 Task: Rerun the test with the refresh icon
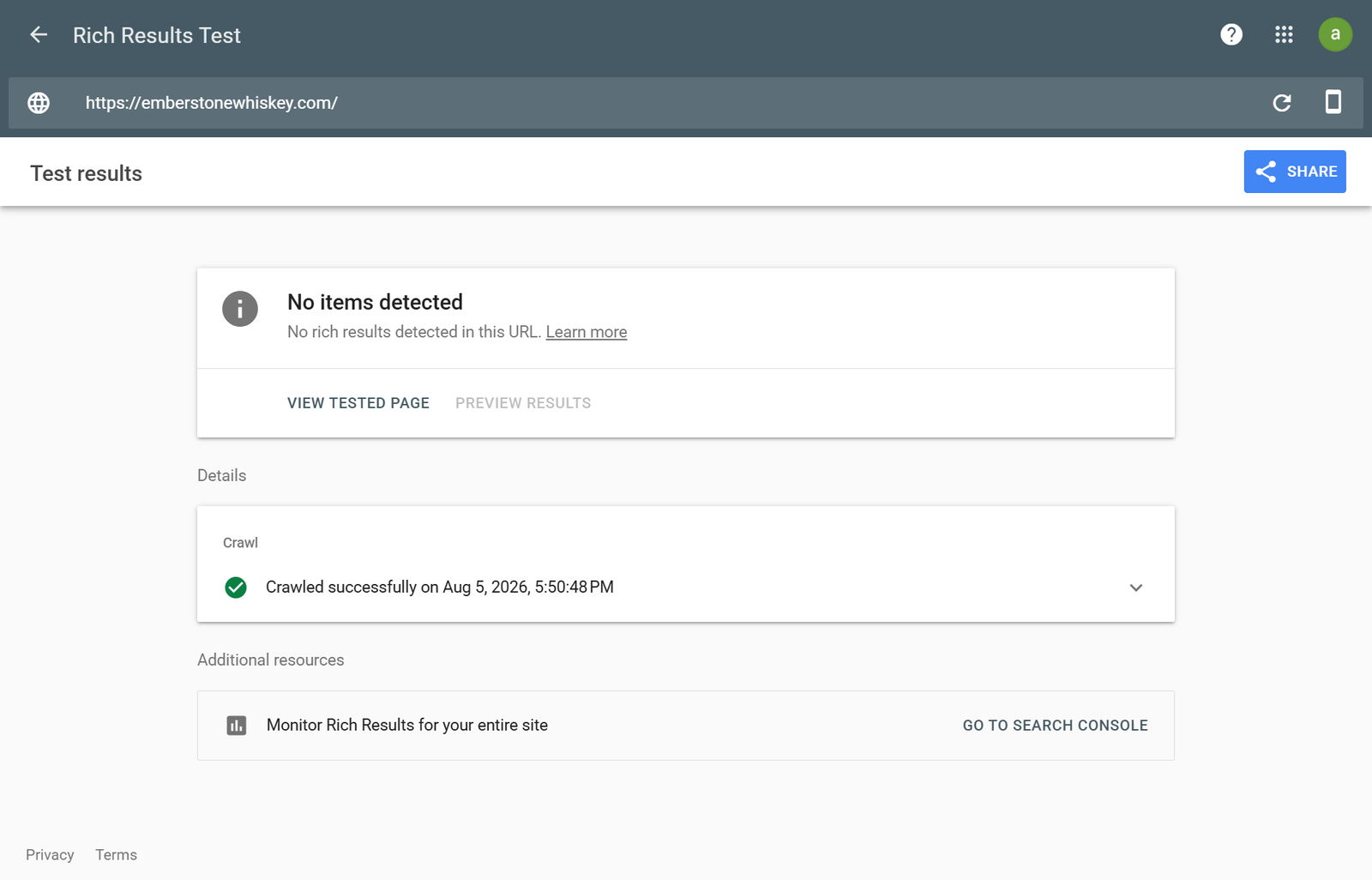(1282, 103)
